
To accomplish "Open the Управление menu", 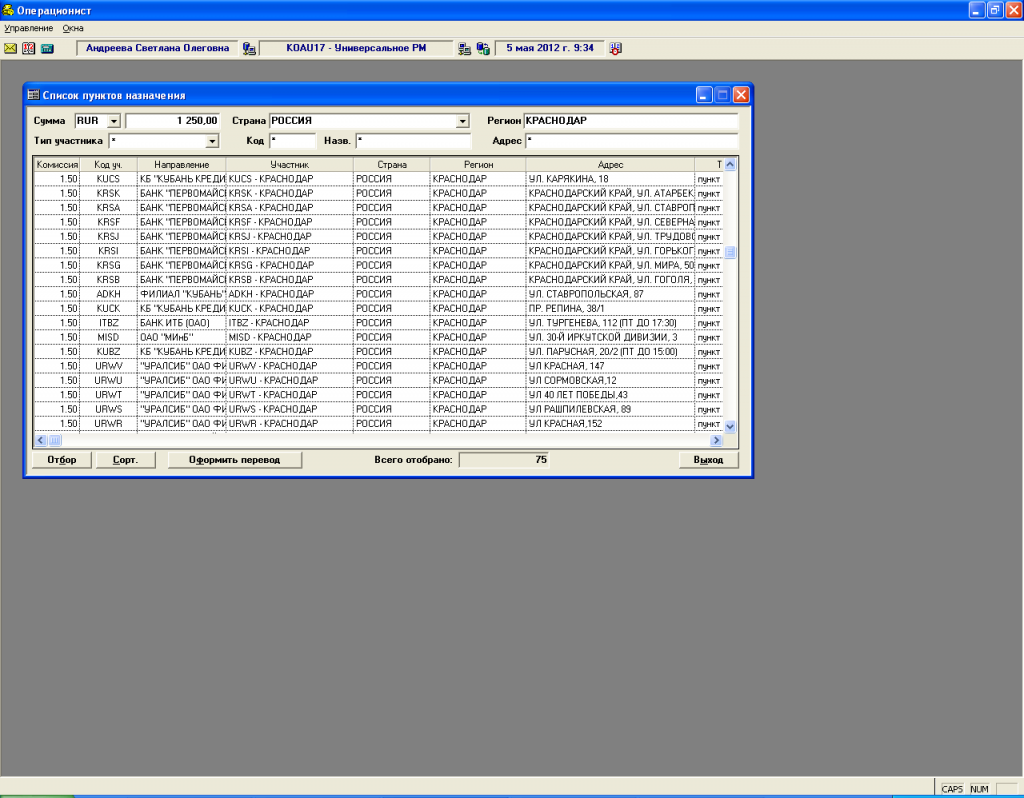I will (28, 28).
